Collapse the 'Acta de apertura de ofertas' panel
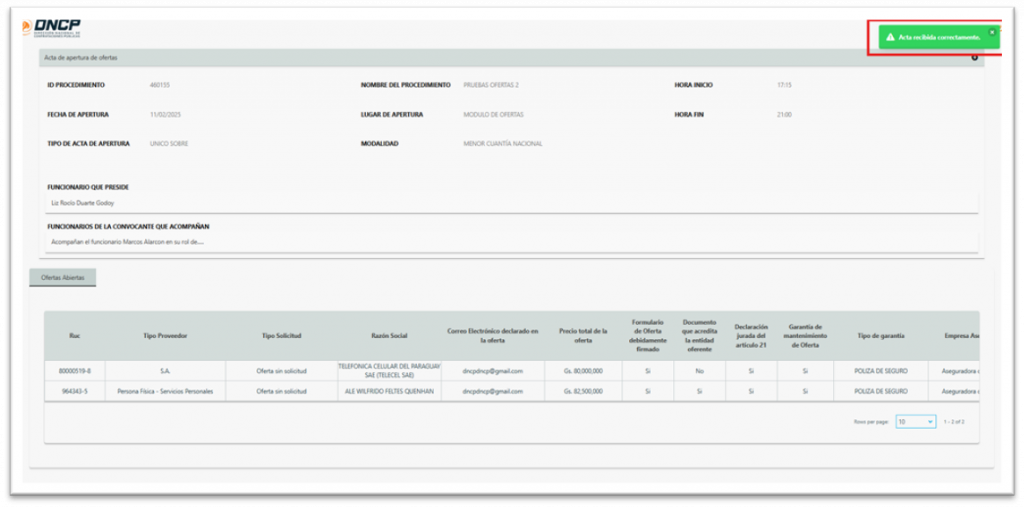 point(974,57)
